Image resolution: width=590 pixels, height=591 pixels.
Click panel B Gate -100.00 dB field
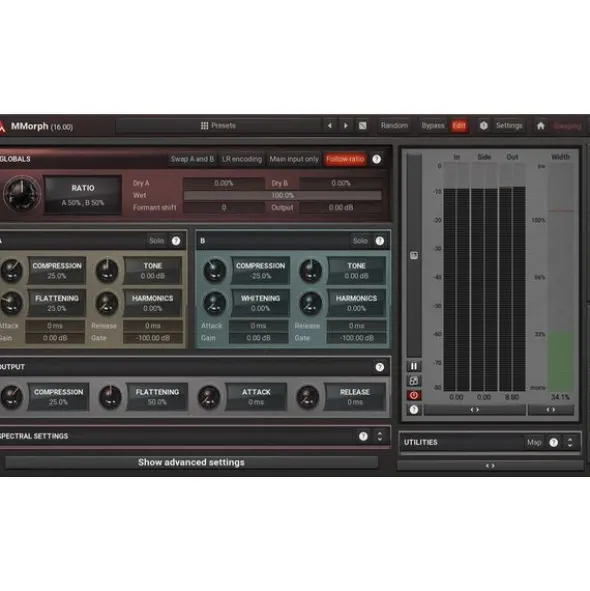tap(356, 338)
